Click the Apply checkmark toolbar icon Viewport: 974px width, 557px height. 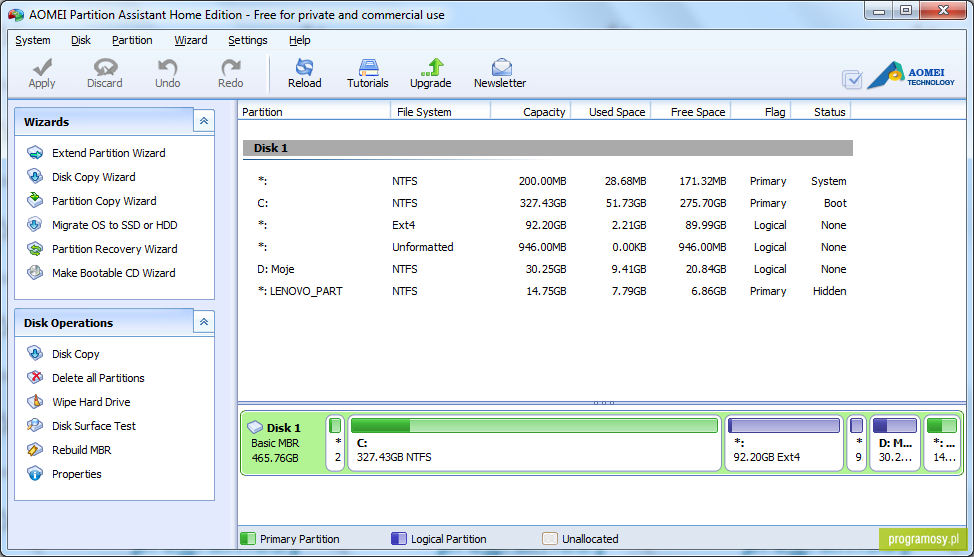pyautogui.click(x=42, y=66)
